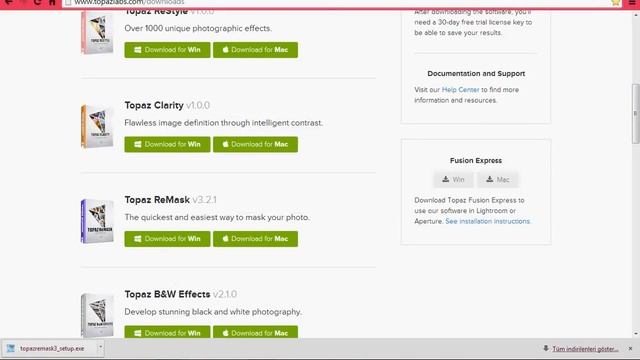
Task: Open the browser menu icon
Action: (x=631, y=2)
